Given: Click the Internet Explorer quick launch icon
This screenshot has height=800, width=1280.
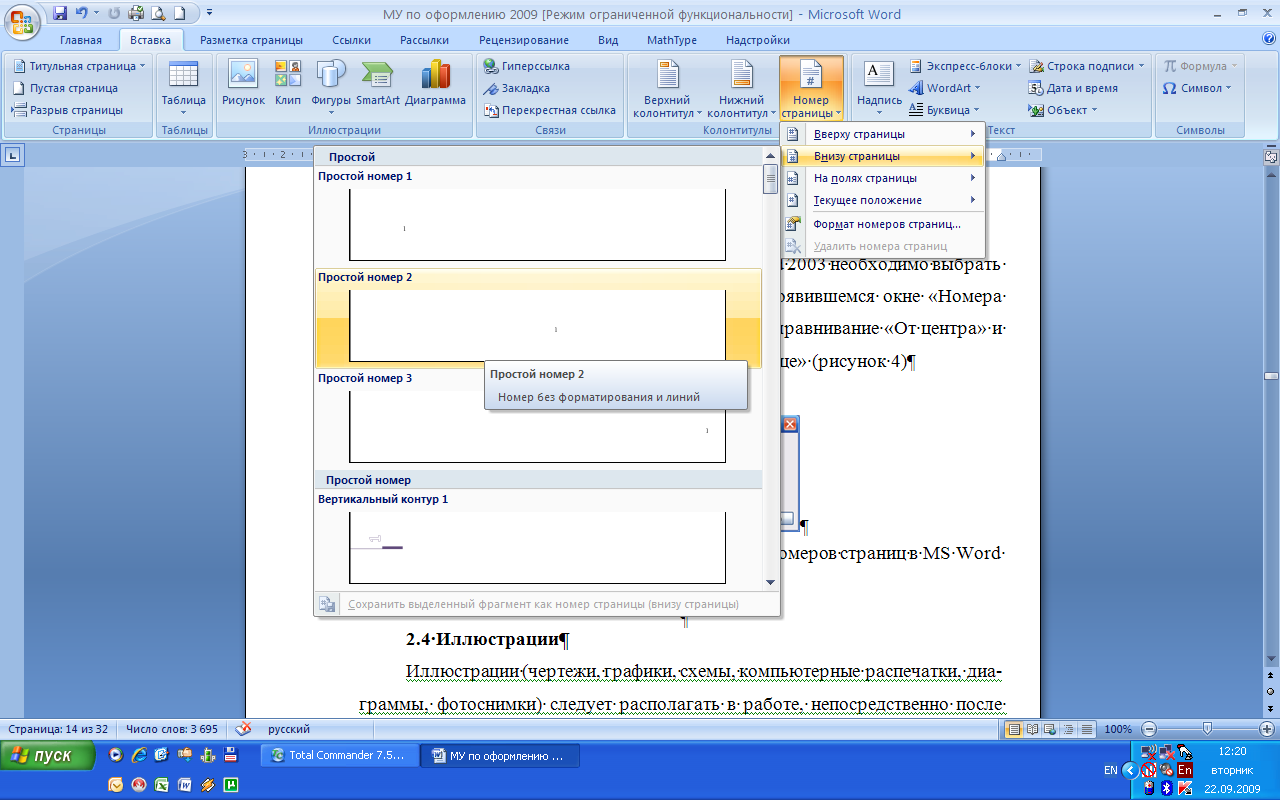Looking at the screenshot, I should (x=140, y=755).
